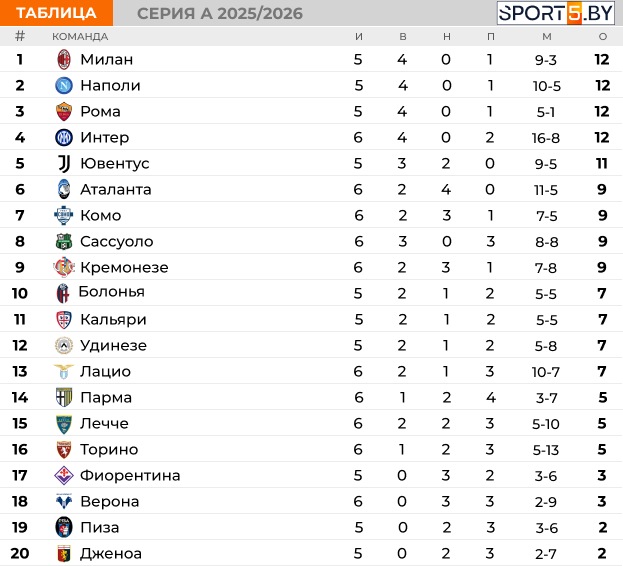This screenshot has width=623, height=566.
Task: Click the points column header О
Action: [602, 36]
